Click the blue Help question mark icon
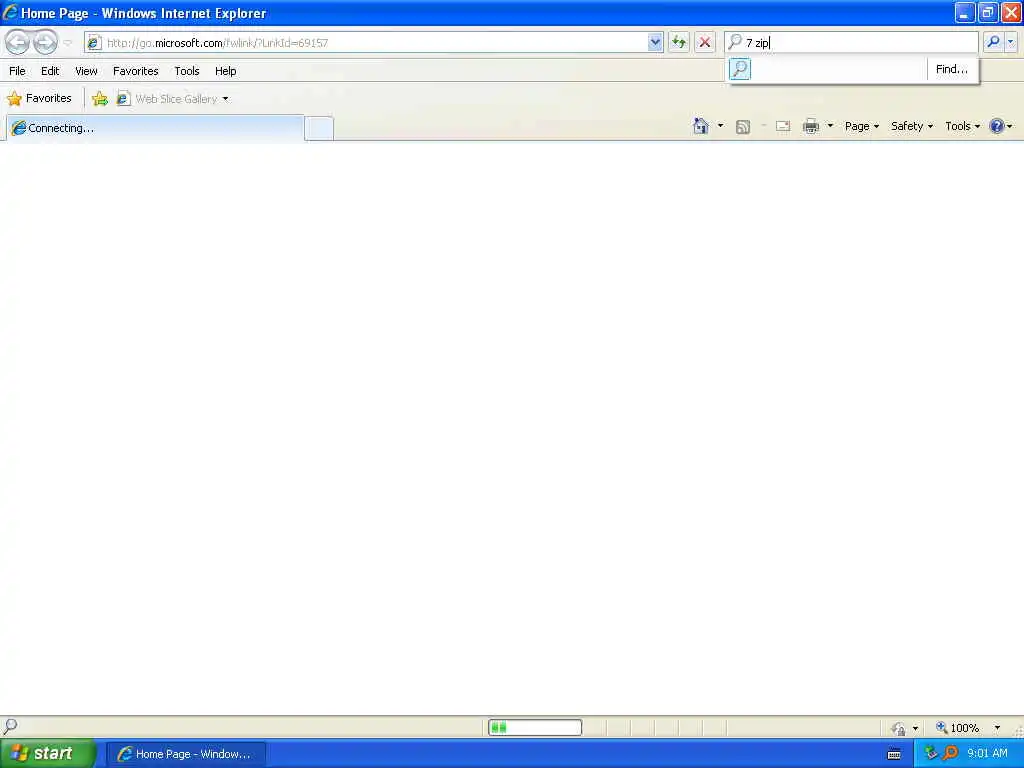Viewport: 1024px width, 768px height. coord(997,126)
